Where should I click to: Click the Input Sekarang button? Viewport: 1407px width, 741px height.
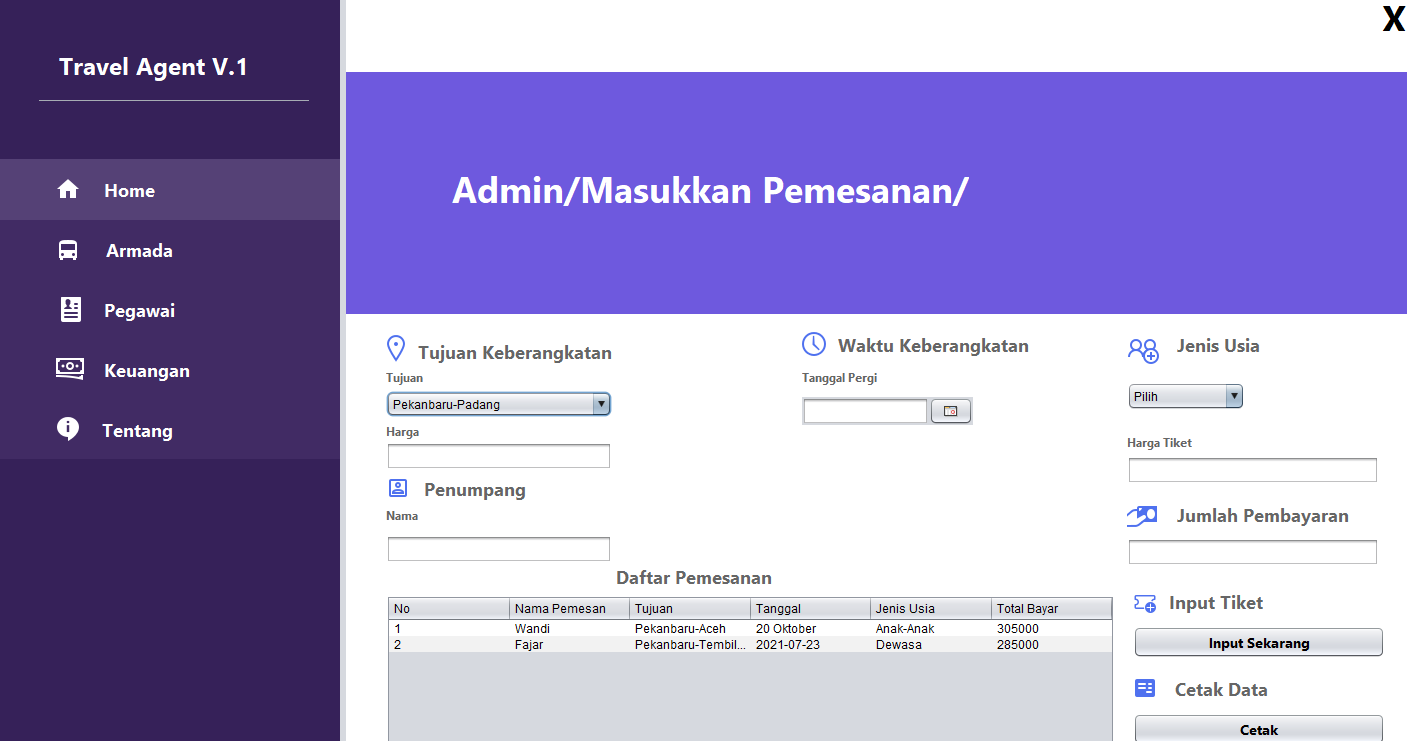point(1259,642)
